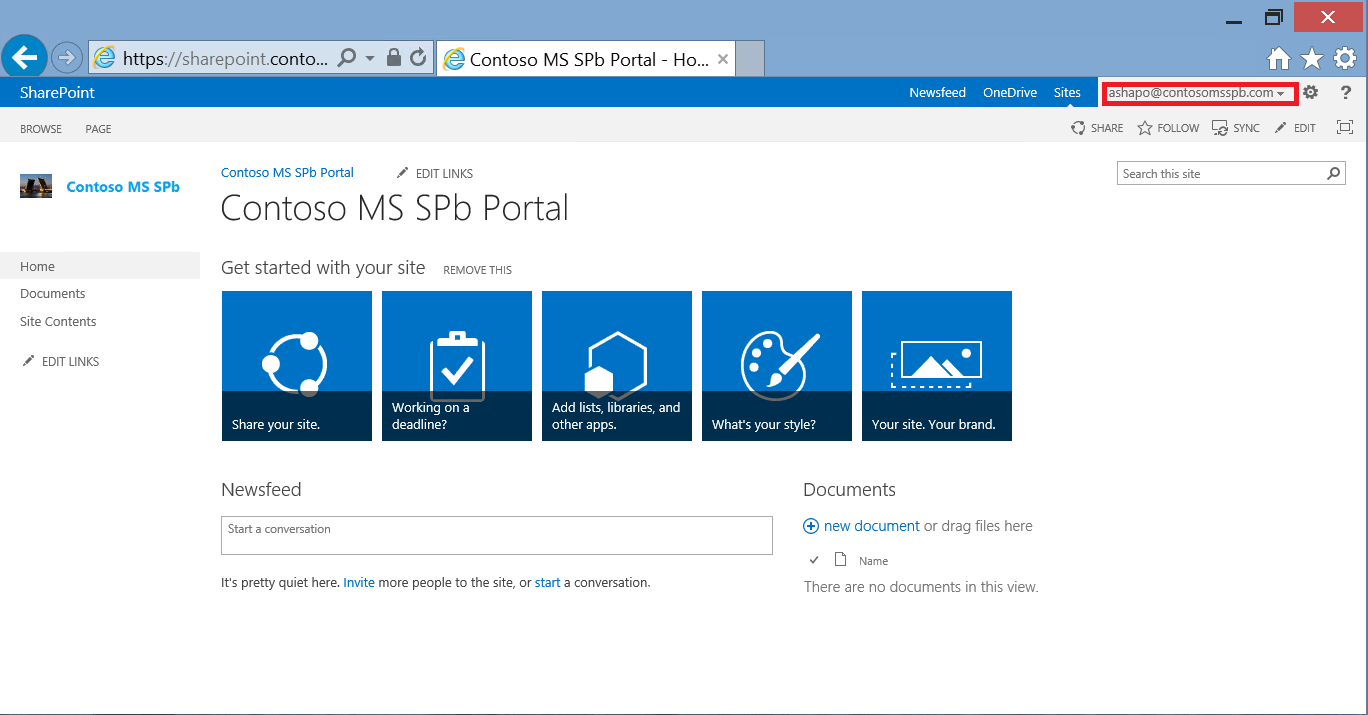This screenshot has height=715, width=1368.
Task: Open OneDrive in the top bar
Action: point(1009,93)
